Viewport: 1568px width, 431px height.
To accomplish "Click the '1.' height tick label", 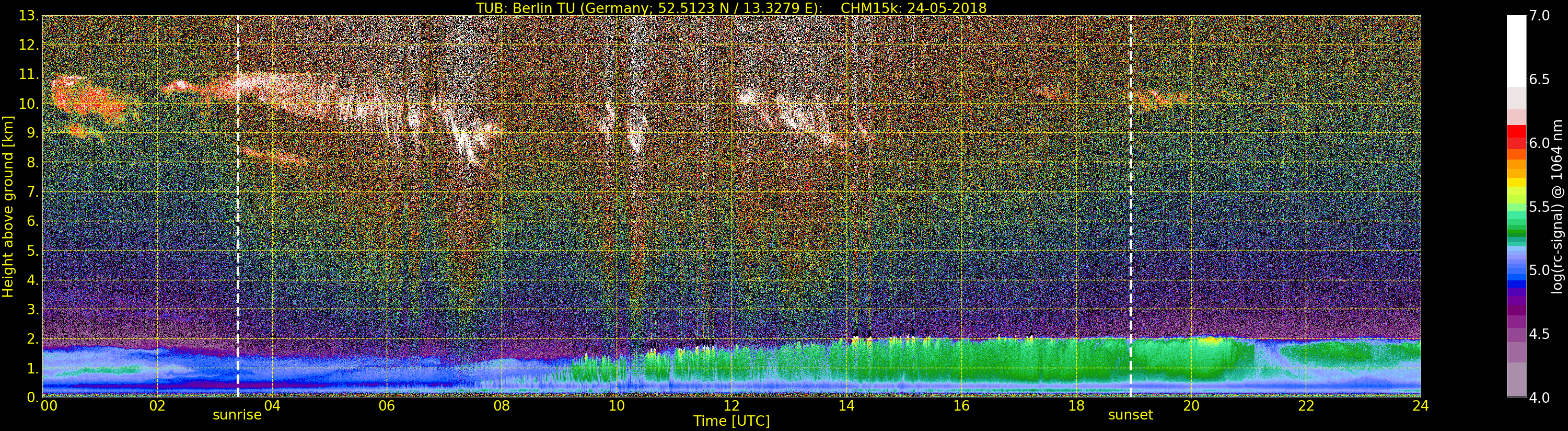I will [33, 368].
